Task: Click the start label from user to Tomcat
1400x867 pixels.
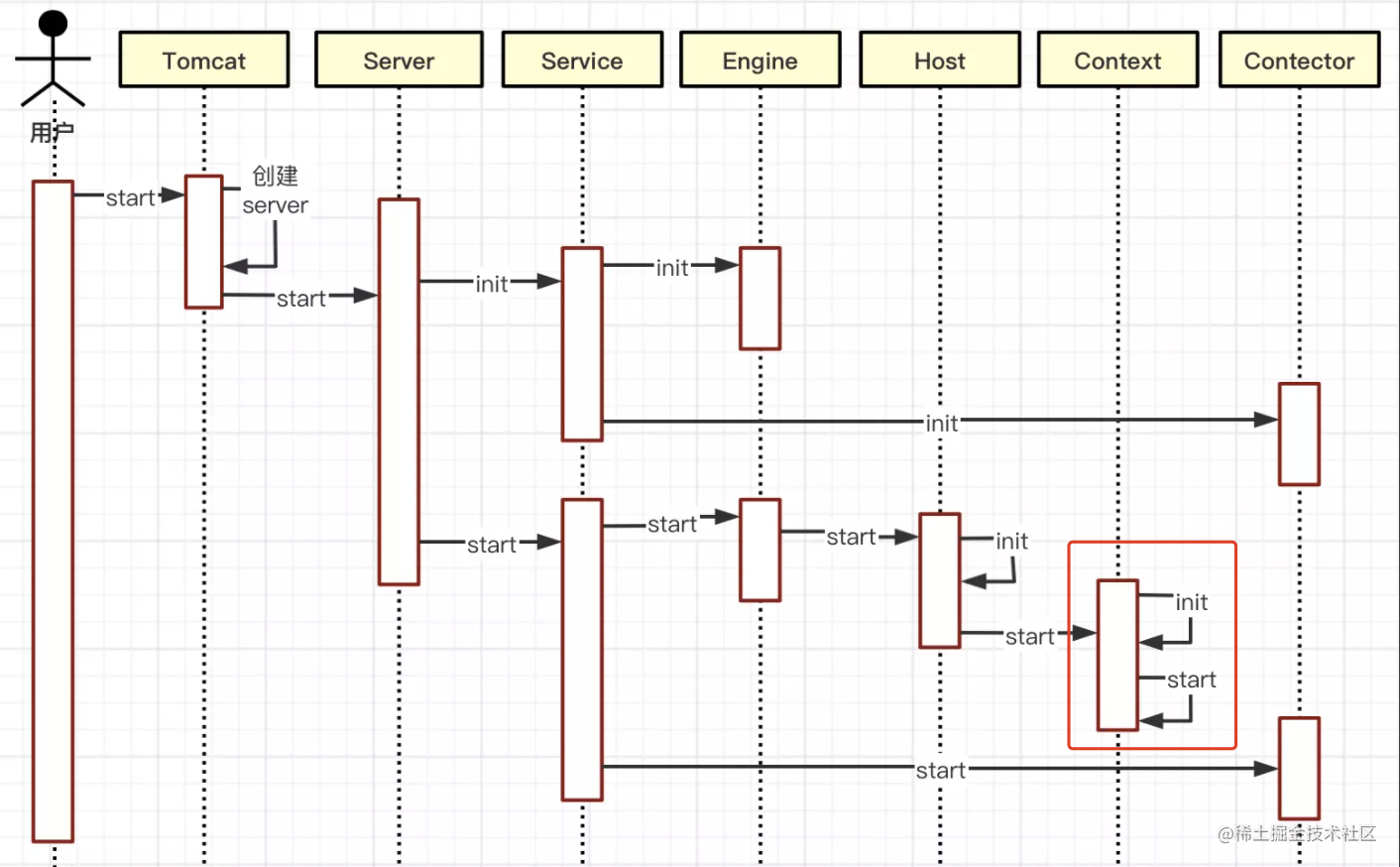Action: pos(130,197)
